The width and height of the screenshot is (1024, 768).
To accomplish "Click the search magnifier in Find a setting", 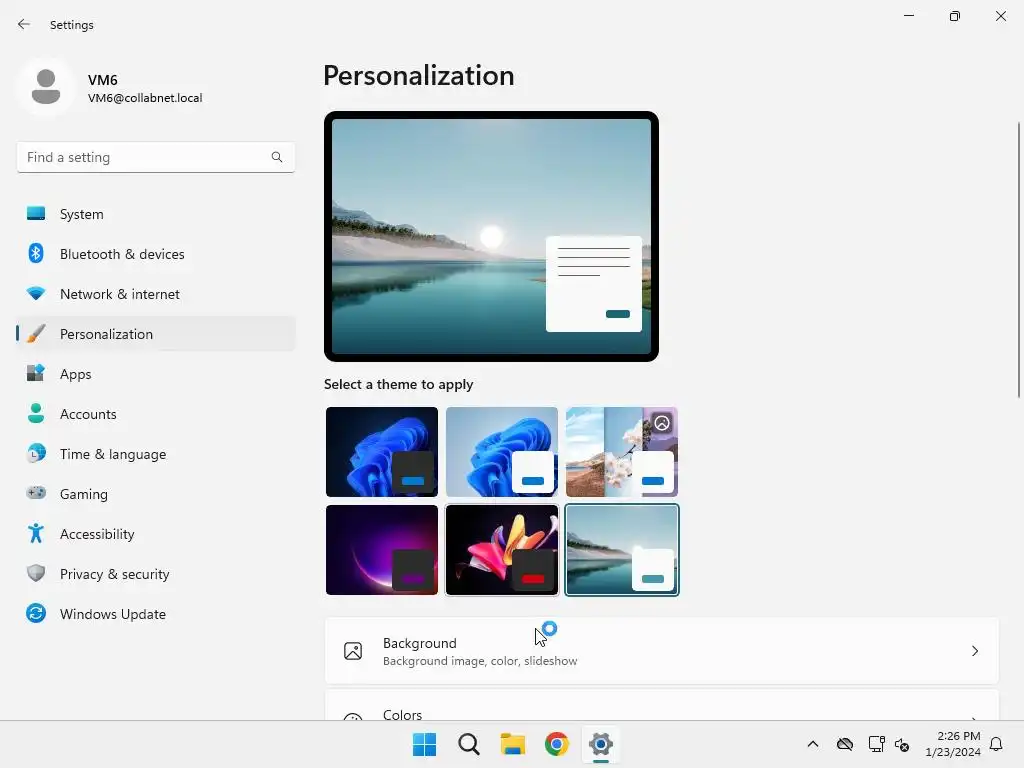I will coord(277,157).
